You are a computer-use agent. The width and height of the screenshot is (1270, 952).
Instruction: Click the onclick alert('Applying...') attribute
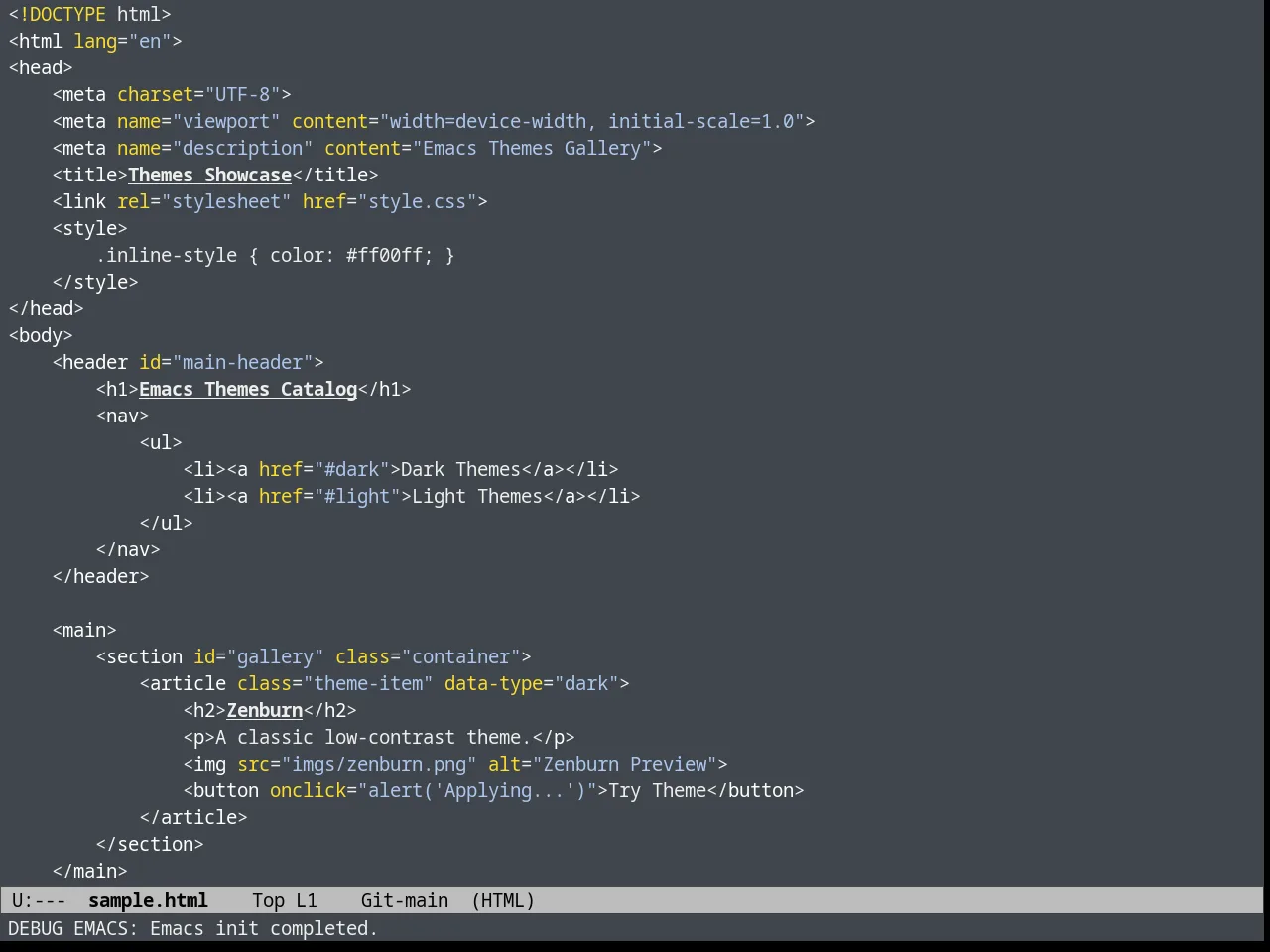[434, 790]
